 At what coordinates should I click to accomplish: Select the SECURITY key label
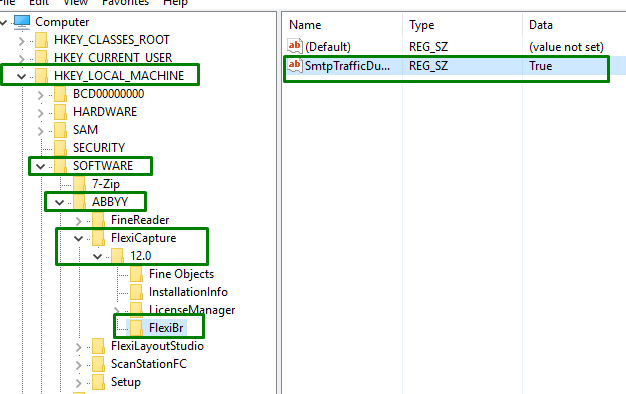pos(99,148)
